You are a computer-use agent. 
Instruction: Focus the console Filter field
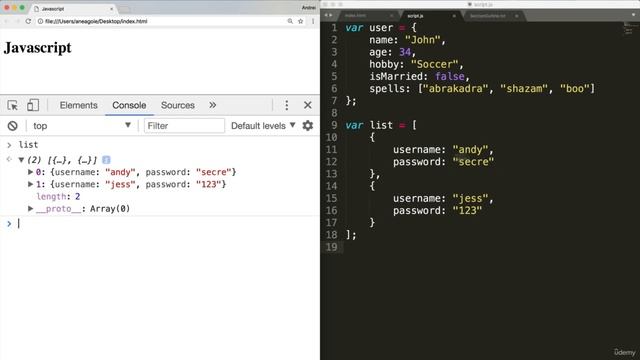(x=184, y=126)
